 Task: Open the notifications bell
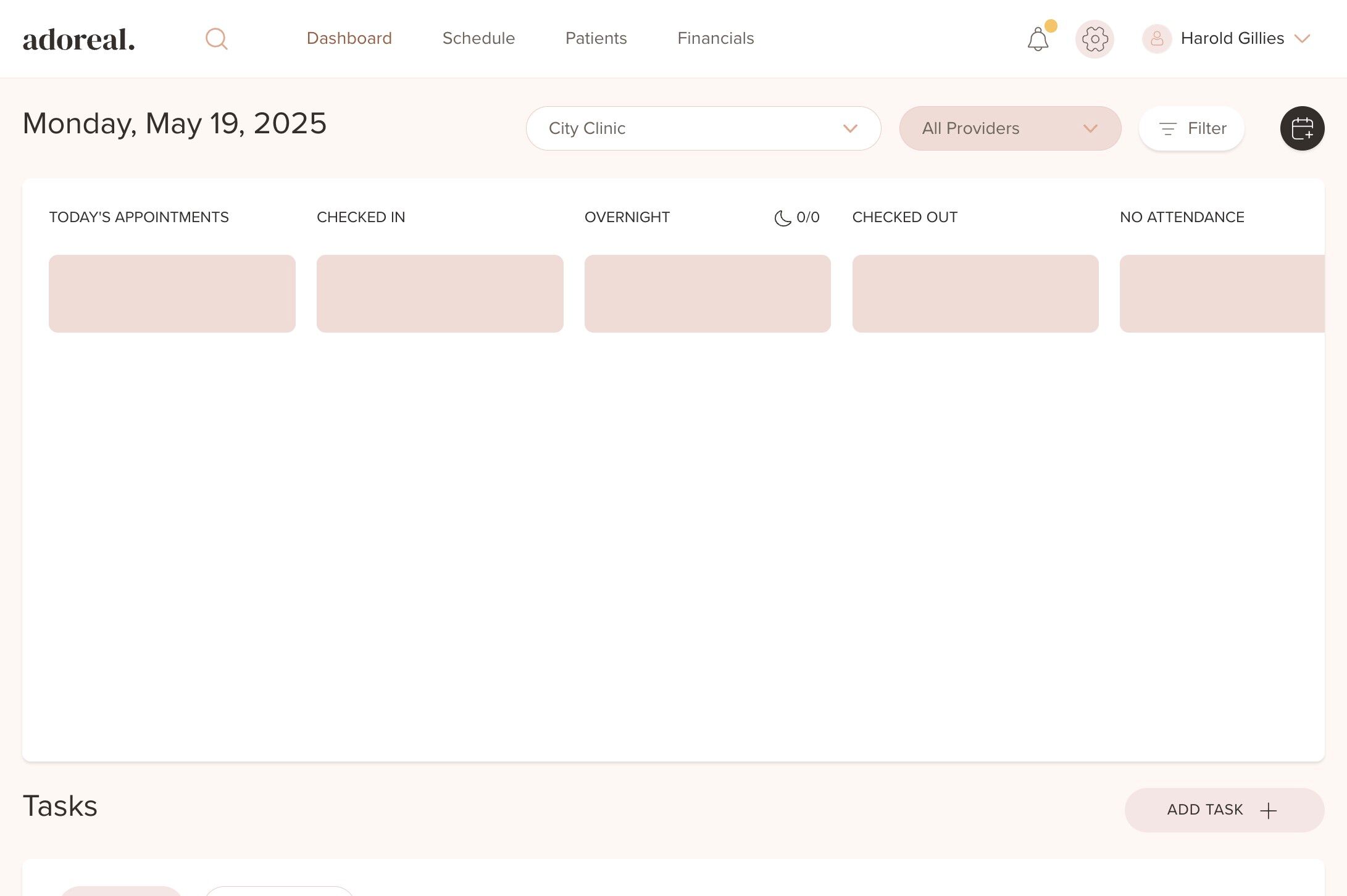pos(1038,39)
